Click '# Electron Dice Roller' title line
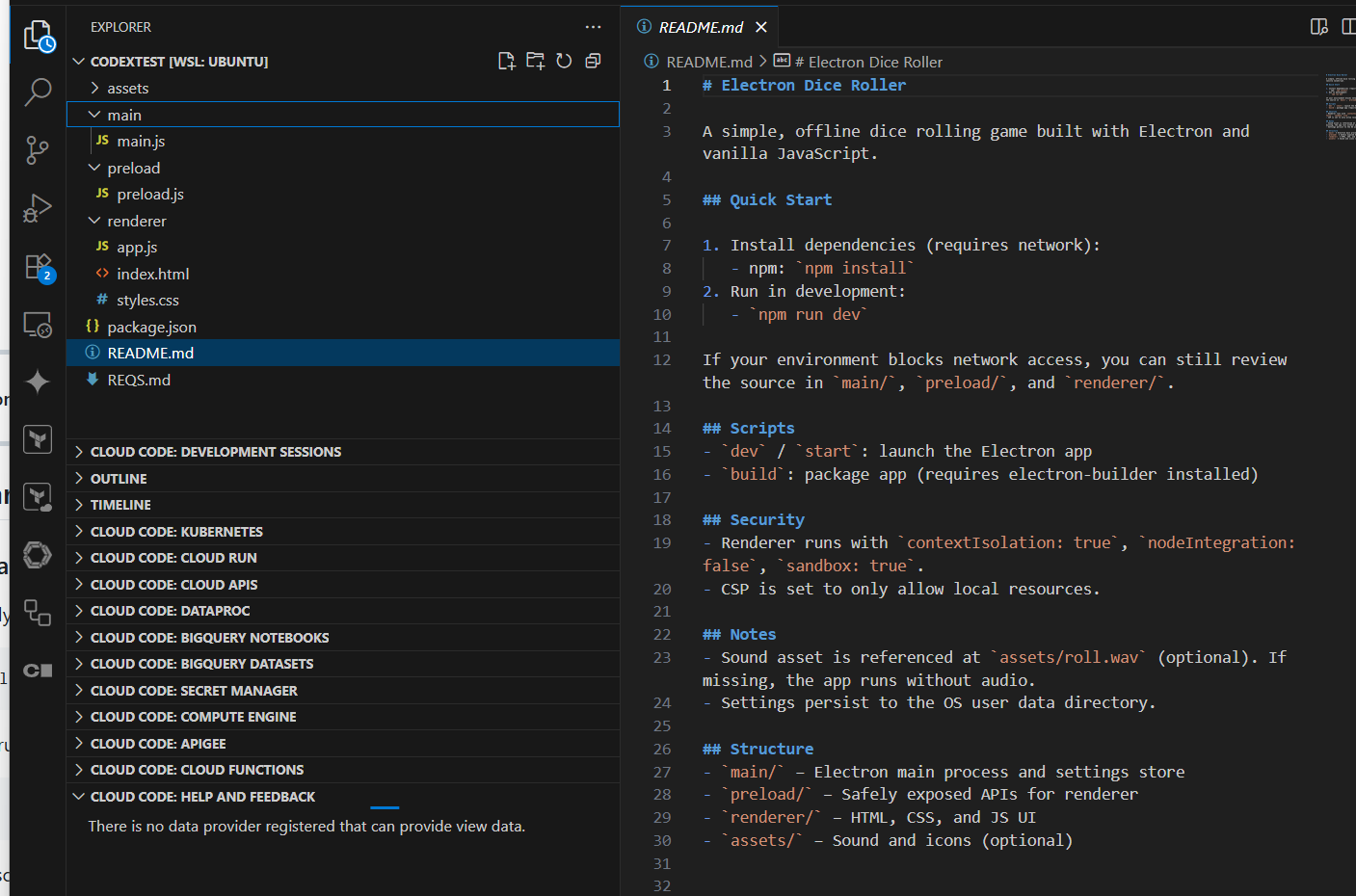 [x=805, y=85]
